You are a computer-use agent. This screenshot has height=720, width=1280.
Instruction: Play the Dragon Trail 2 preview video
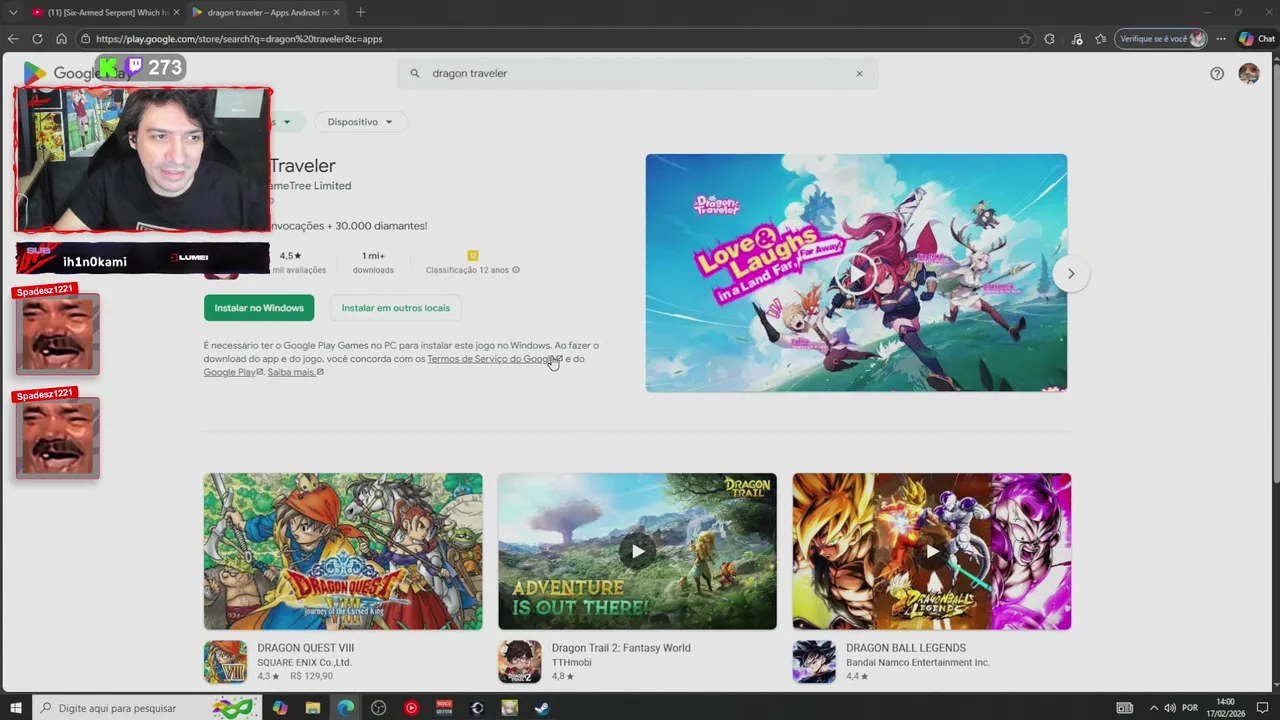[x=637, y=551]
